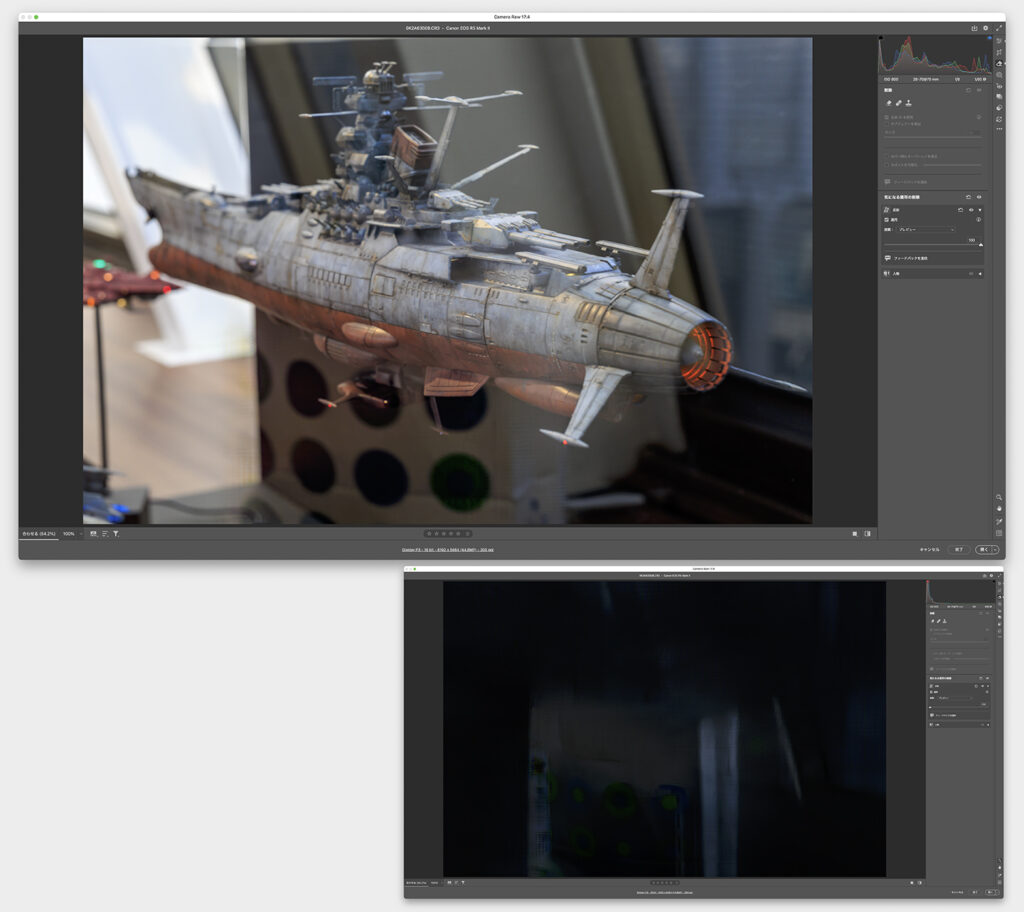Image resolution: width=1024 pixels, height=912 pixels.
Task: Open the Masking tool
Action: [x=999, y=75]
